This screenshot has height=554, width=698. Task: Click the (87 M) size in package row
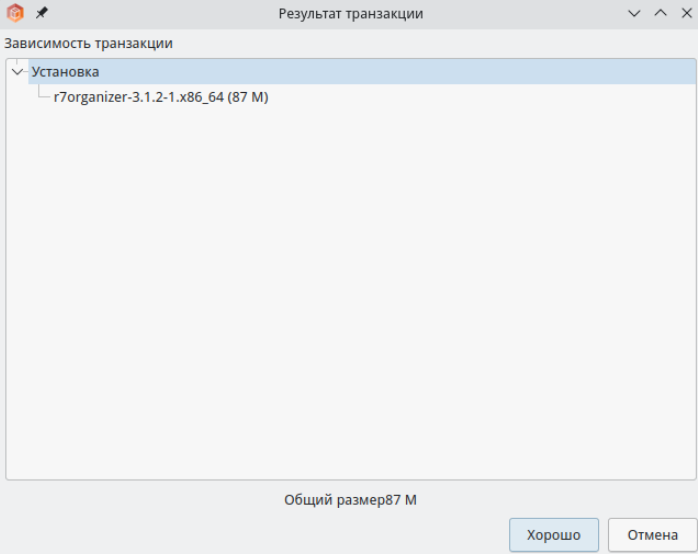pos(248,97)
